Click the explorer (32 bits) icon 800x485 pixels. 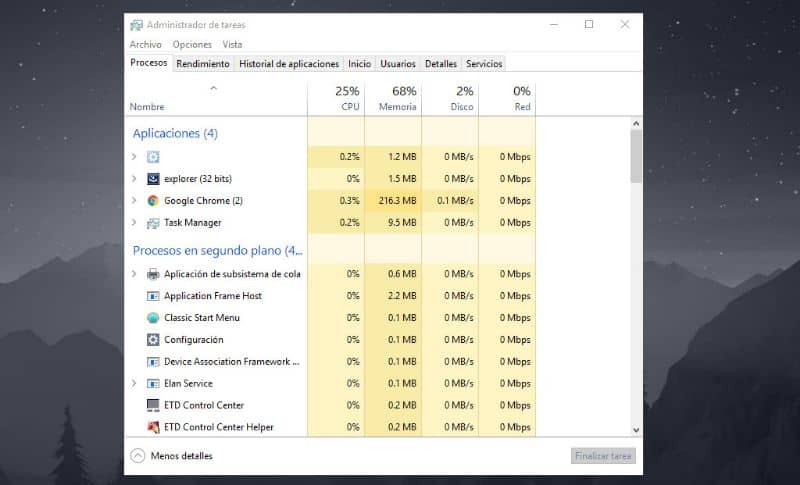pyautogui.click(x=153, y=179)
